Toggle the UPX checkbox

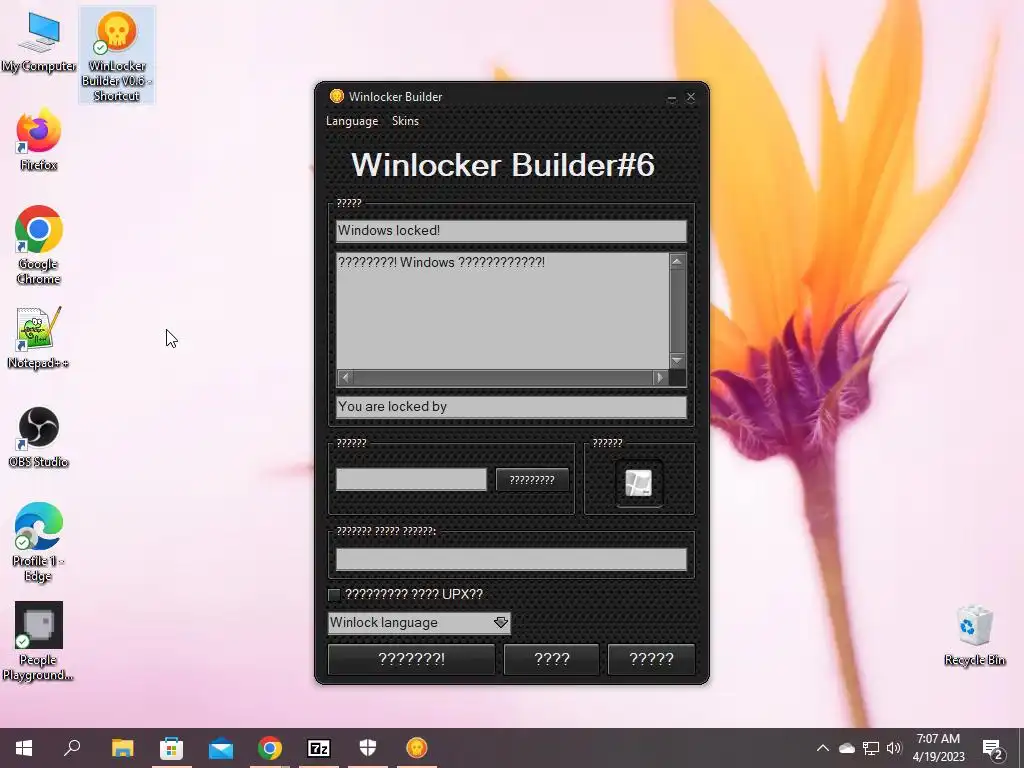(x=334, y=594)
